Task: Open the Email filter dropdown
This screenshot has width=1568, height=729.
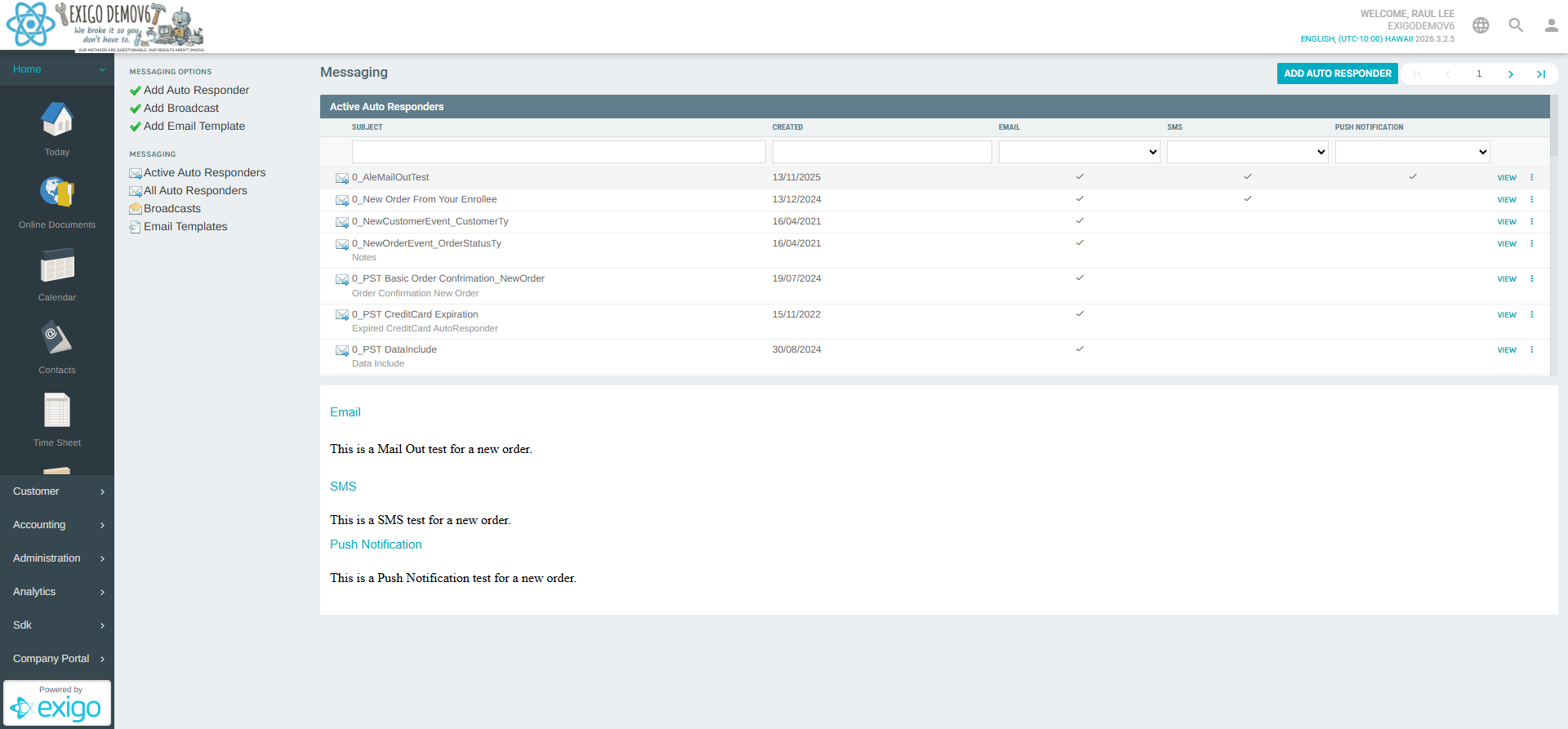Action: [x=1079, y=152]
